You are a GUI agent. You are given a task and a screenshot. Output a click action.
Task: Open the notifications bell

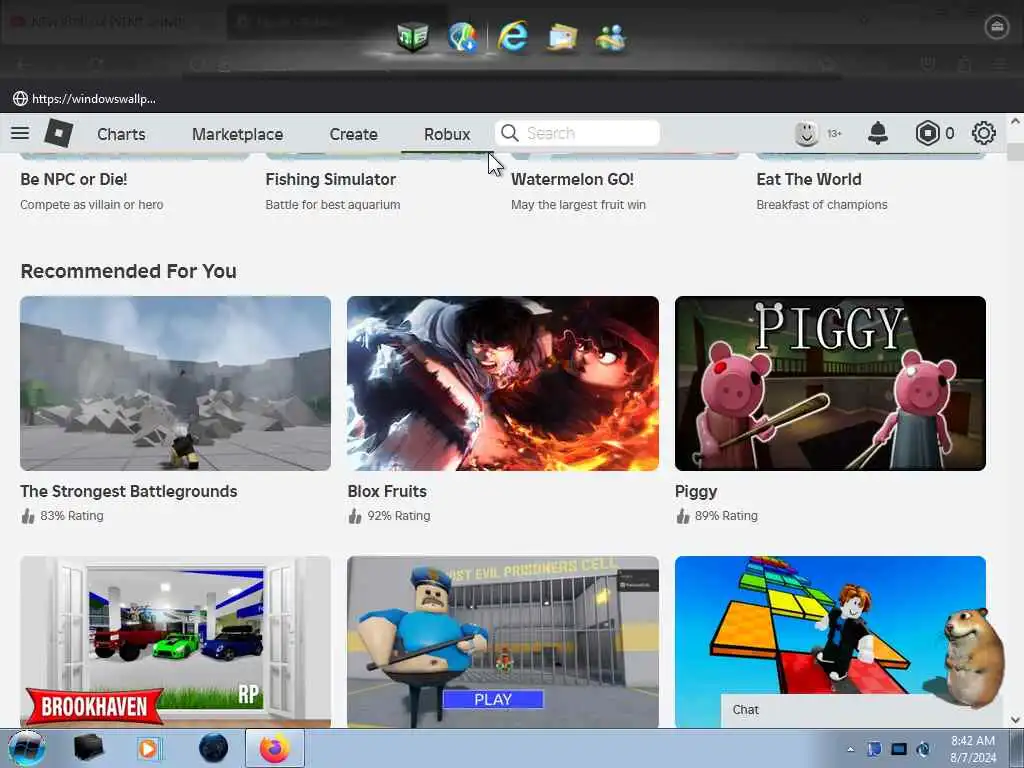coord(878,133)
